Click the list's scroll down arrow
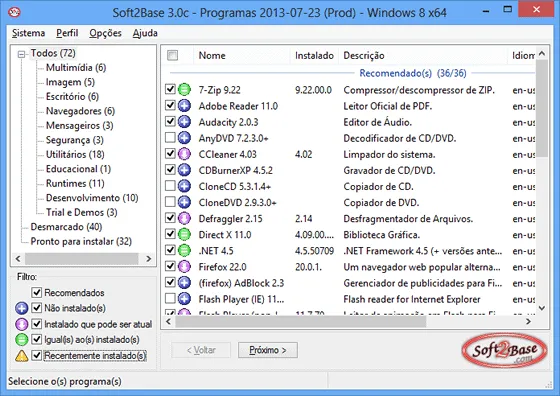This screenshot has width=560, height=396. (x=541, y=308)
